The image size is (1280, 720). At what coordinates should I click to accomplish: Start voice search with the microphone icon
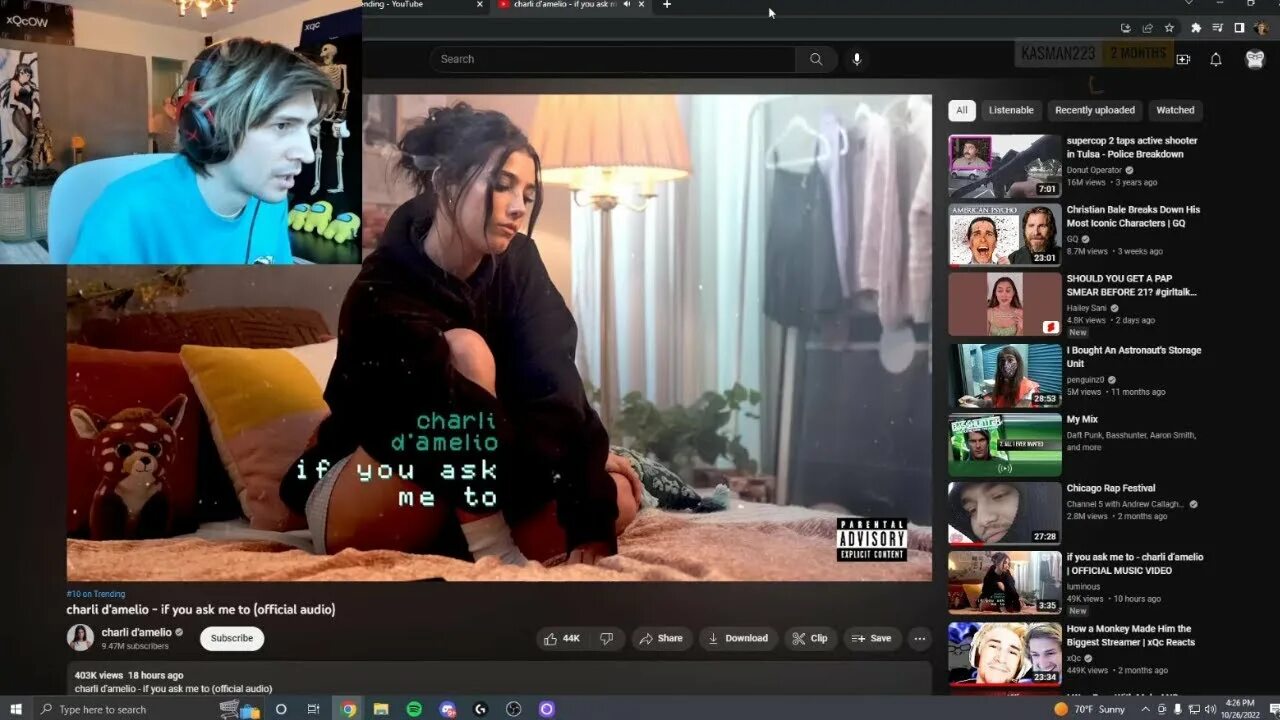(x=856, y=59)
